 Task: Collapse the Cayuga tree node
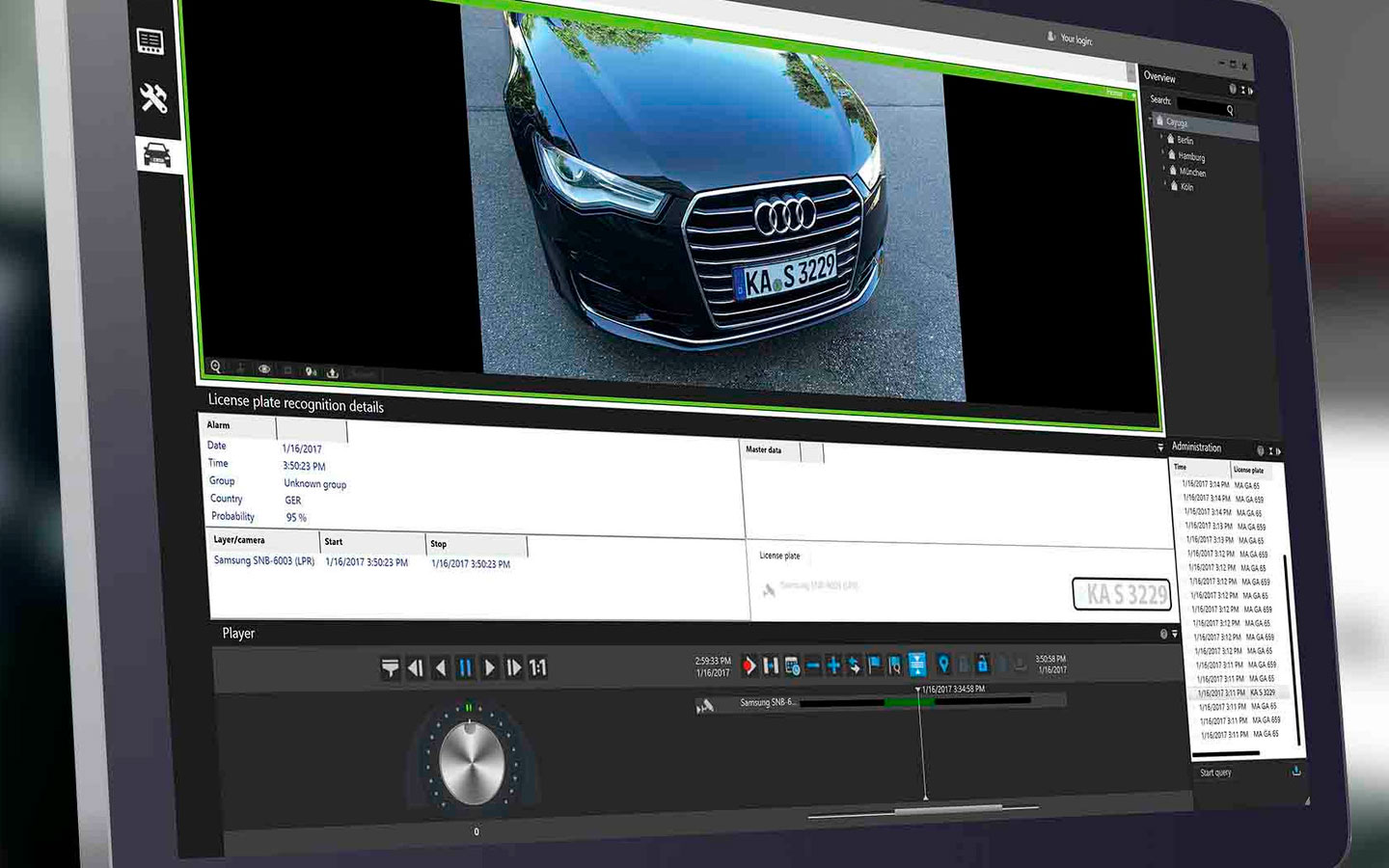click(1152, 119)
